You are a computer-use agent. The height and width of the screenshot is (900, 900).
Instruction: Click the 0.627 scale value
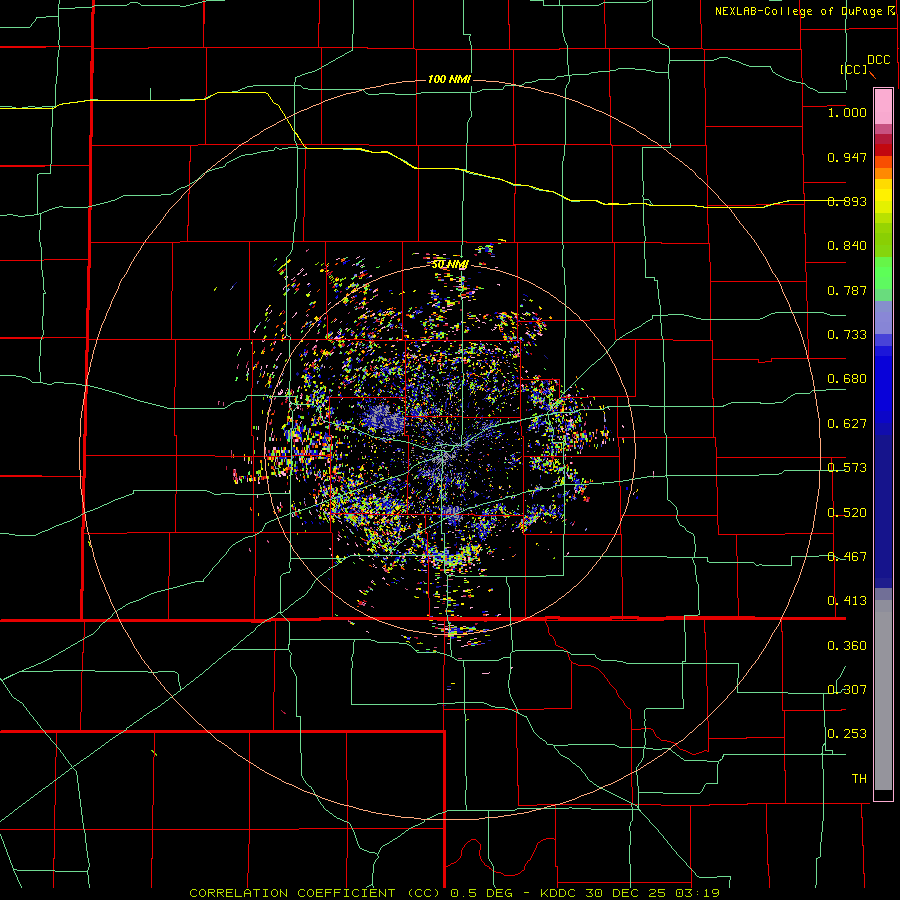(847, 424)
